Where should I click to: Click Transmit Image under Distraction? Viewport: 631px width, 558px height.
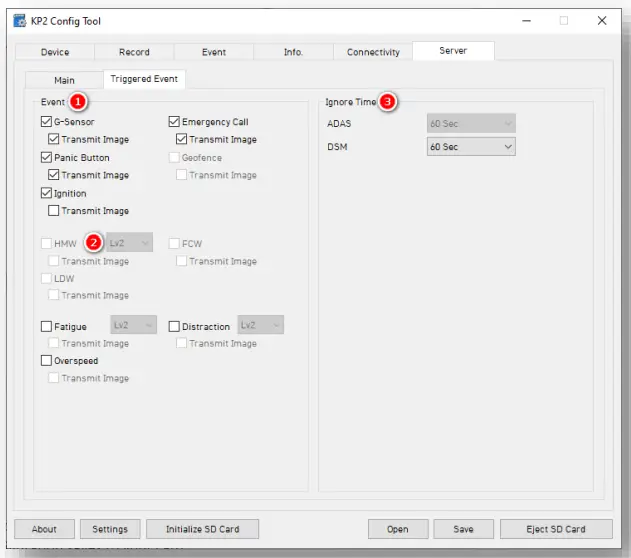[181, 343]
